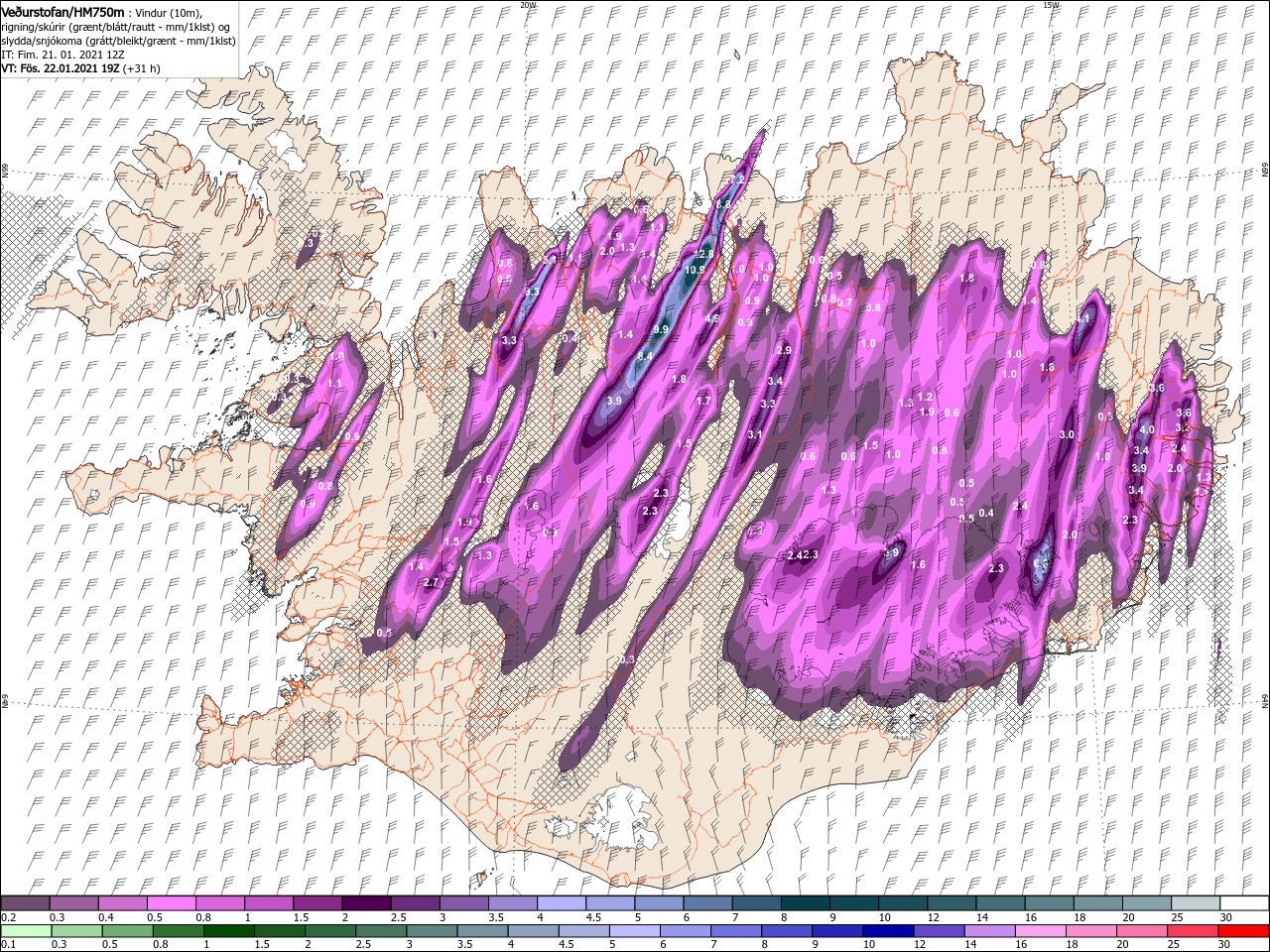The width and height of the screenshot is (1270, 952).
Task: Click light blue upper swatch 4 to 4.5
Action: coord(562,903)
